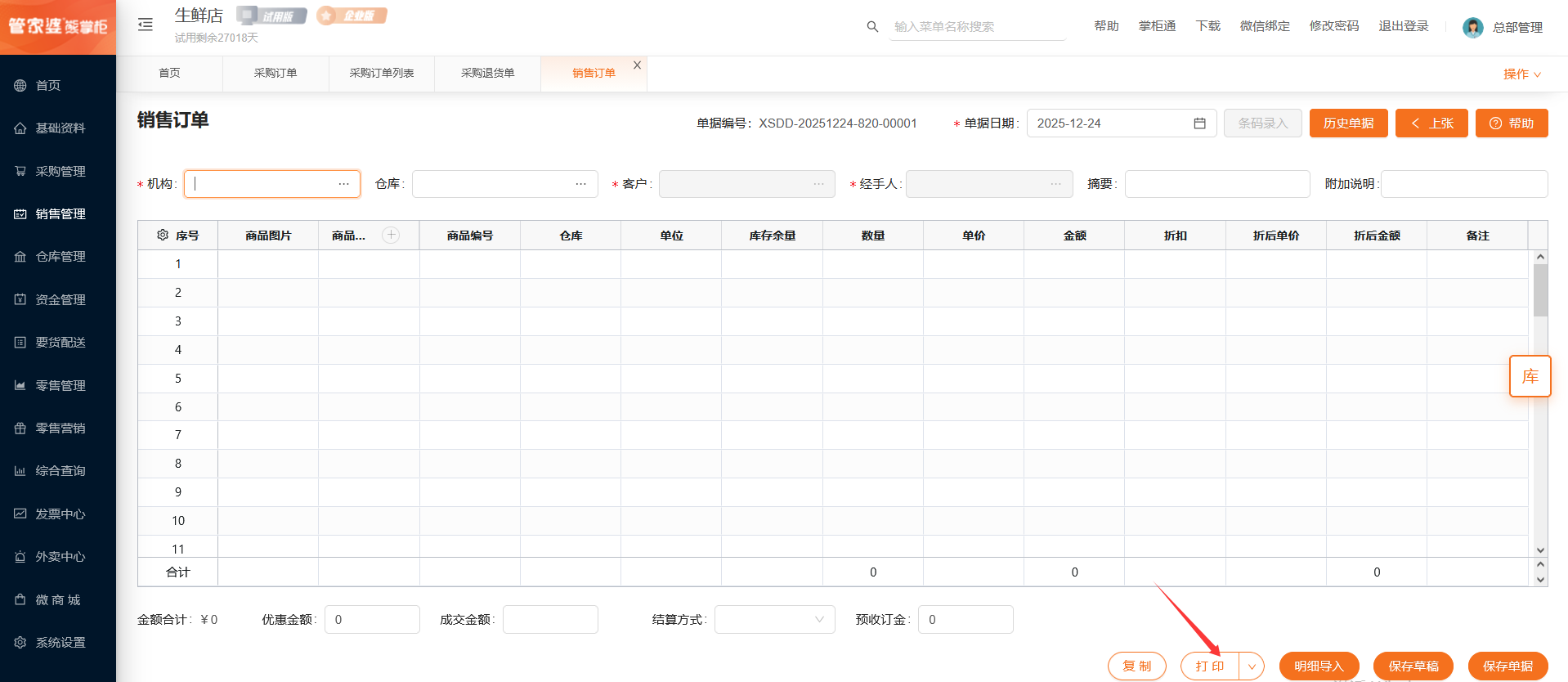
Task: Click the table vertical scrollbar thumb
Action: point(1540,290)
